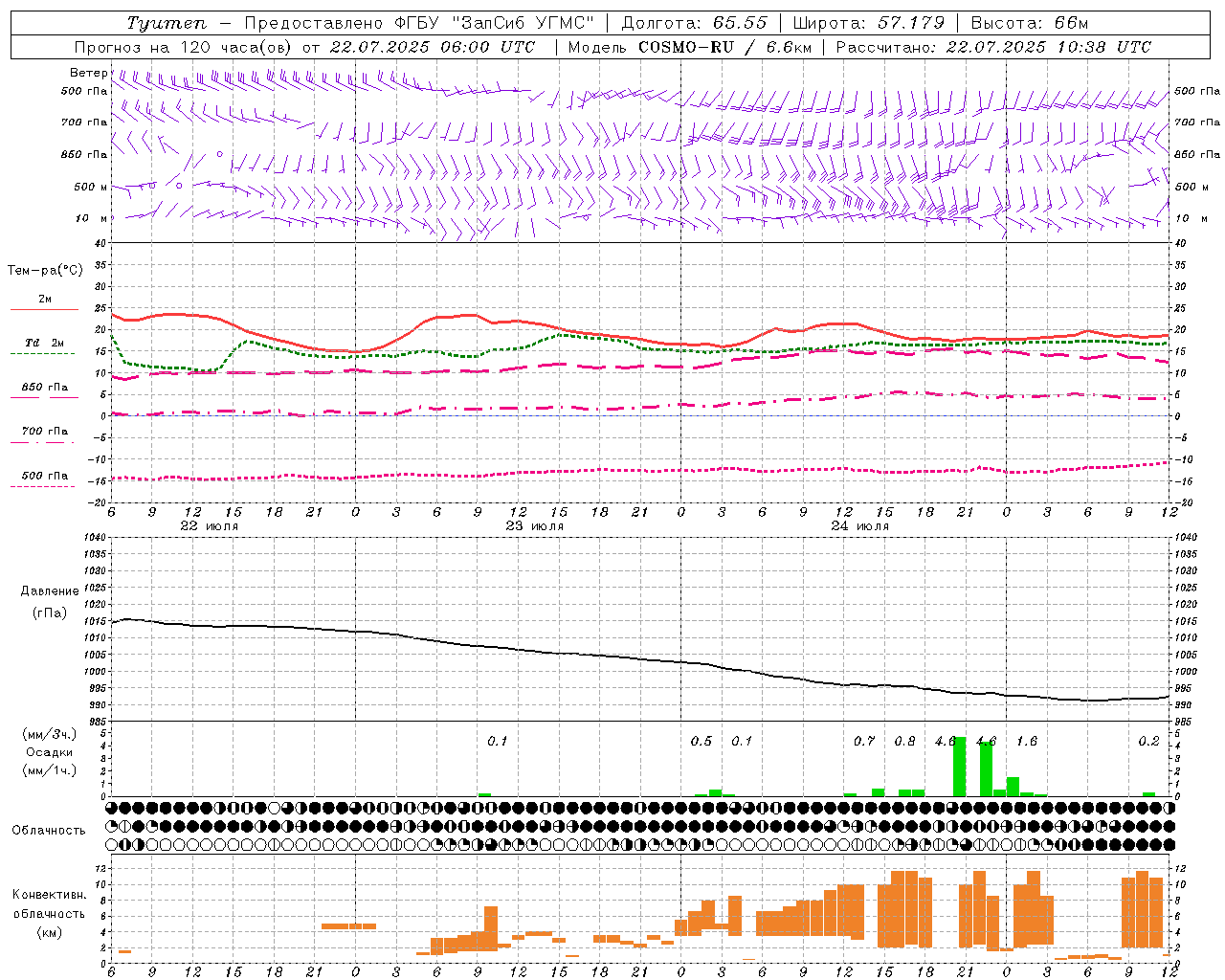Image resolution: width=1225 pixels, height=980 pixels.
Task: Select the forecast start 22.07.2025 06:00 UTC
Action: point(432,47)
